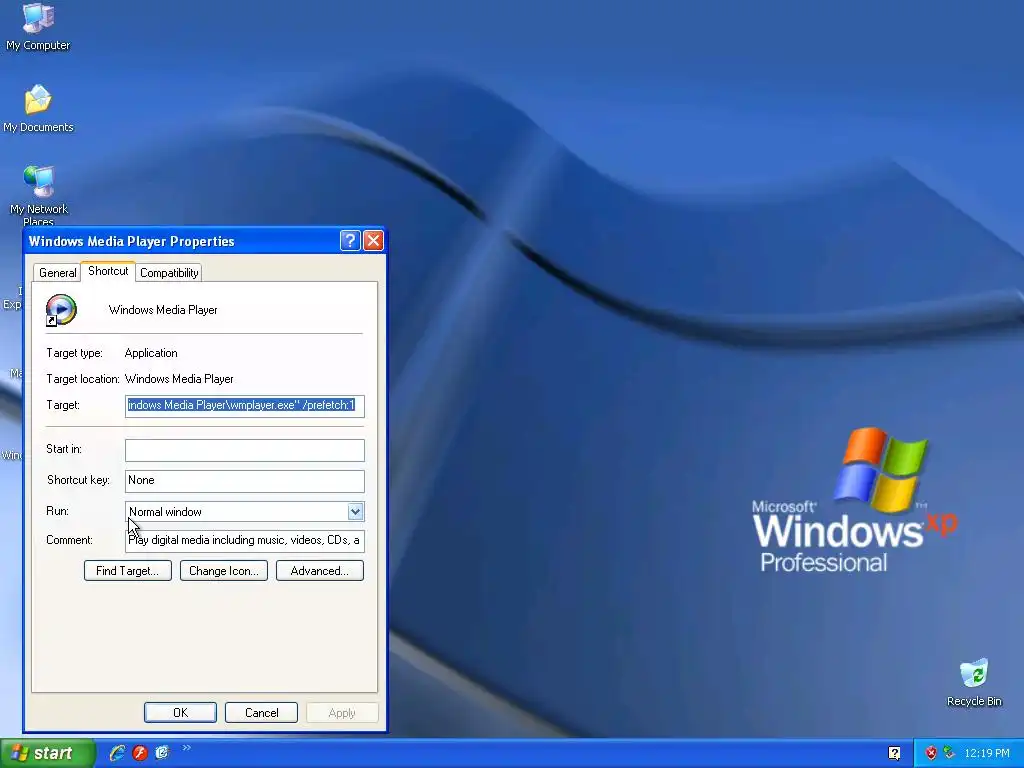Open the Run dropdown arrow
This screenshot has width=1024, height=768.
click(x=355, y=511)
